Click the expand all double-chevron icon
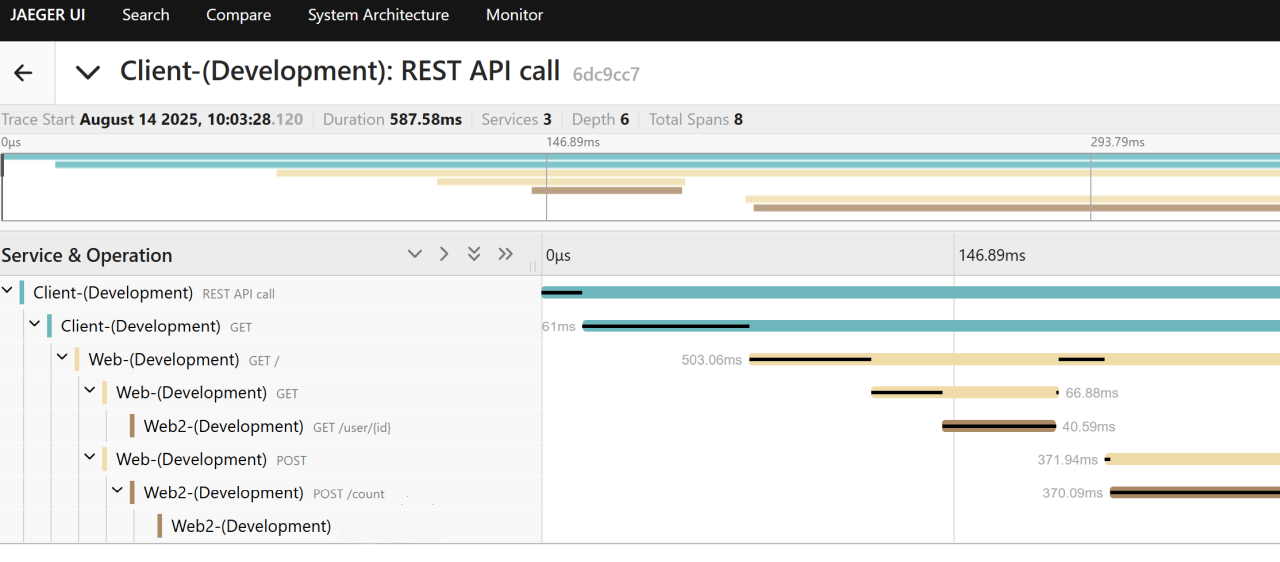The width and height of the screenshot is (1280, 562). (x=474, y=254)
